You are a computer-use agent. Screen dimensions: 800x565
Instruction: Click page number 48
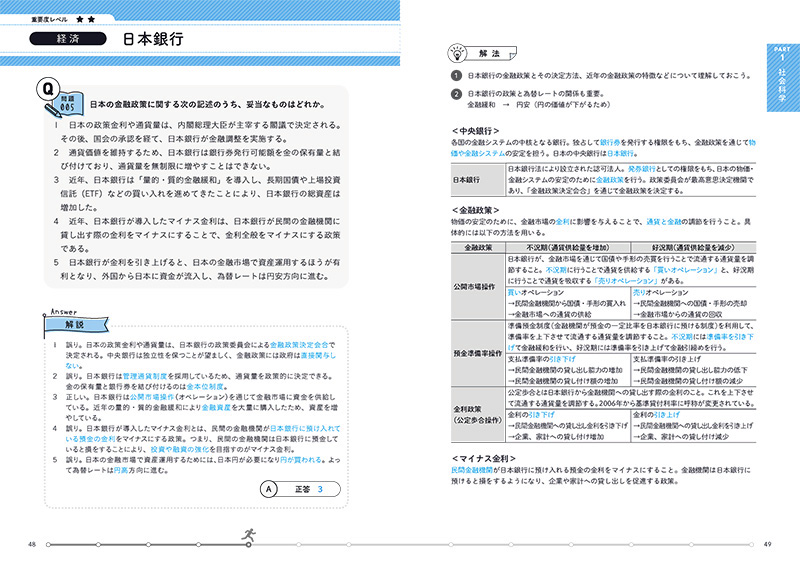point(32,545)
